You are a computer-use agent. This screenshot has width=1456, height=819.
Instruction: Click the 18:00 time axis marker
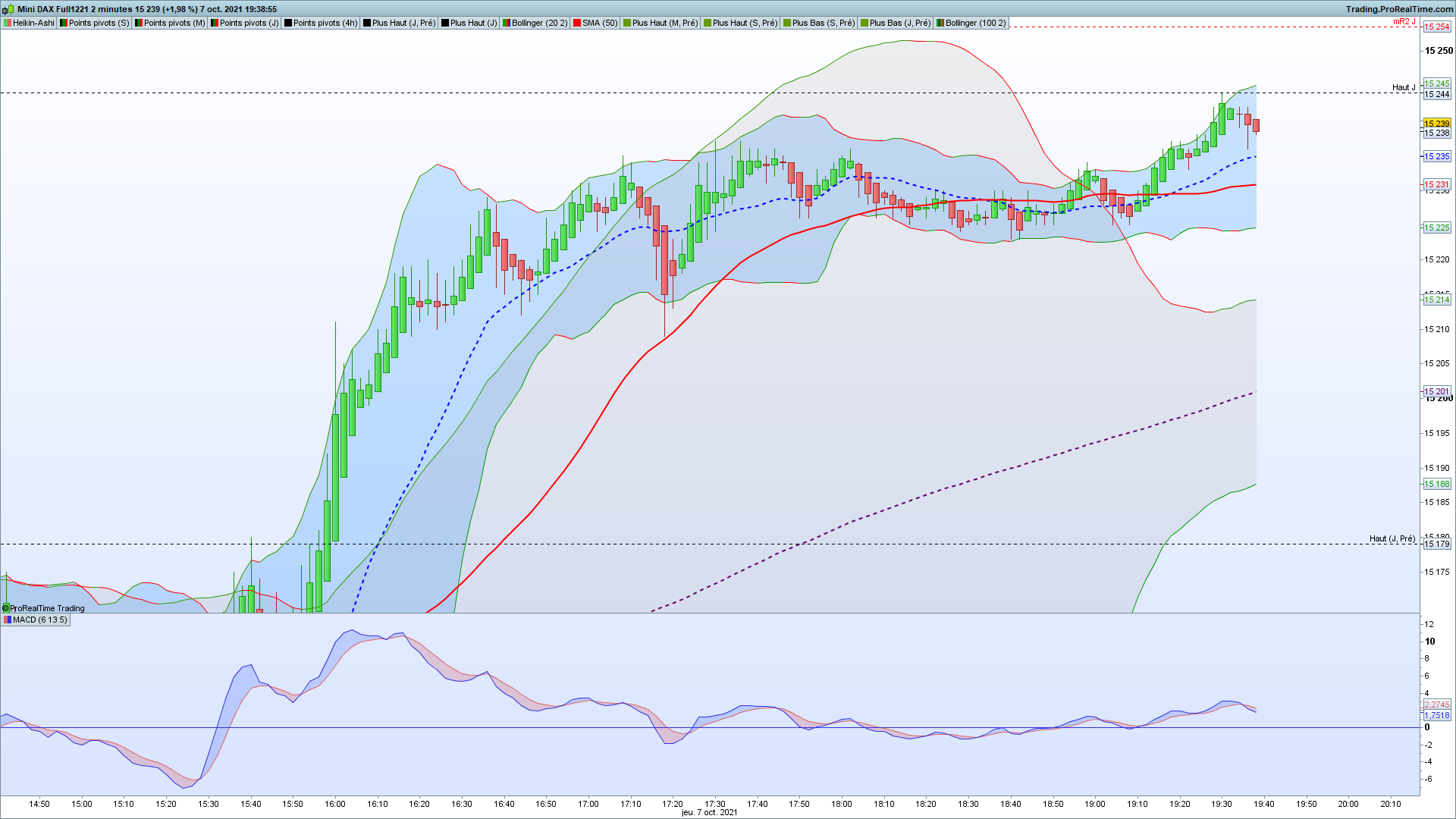841,804
